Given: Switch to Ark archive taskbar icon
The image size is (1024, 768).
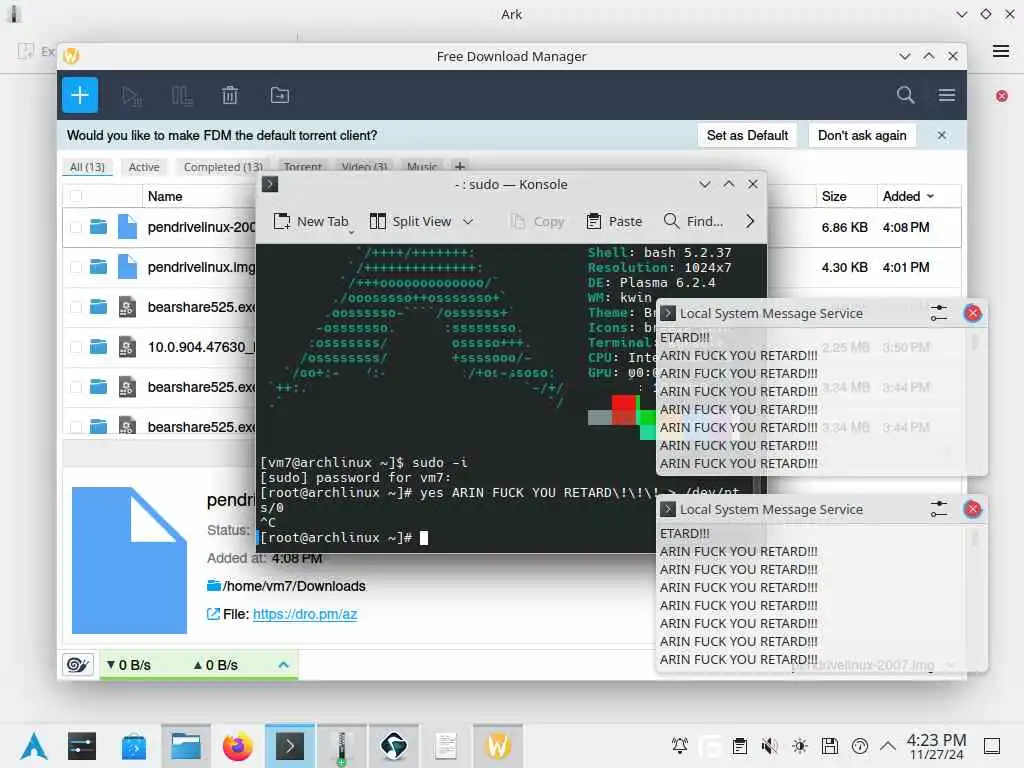Looking at the screenshot, I should click(341, 746).
